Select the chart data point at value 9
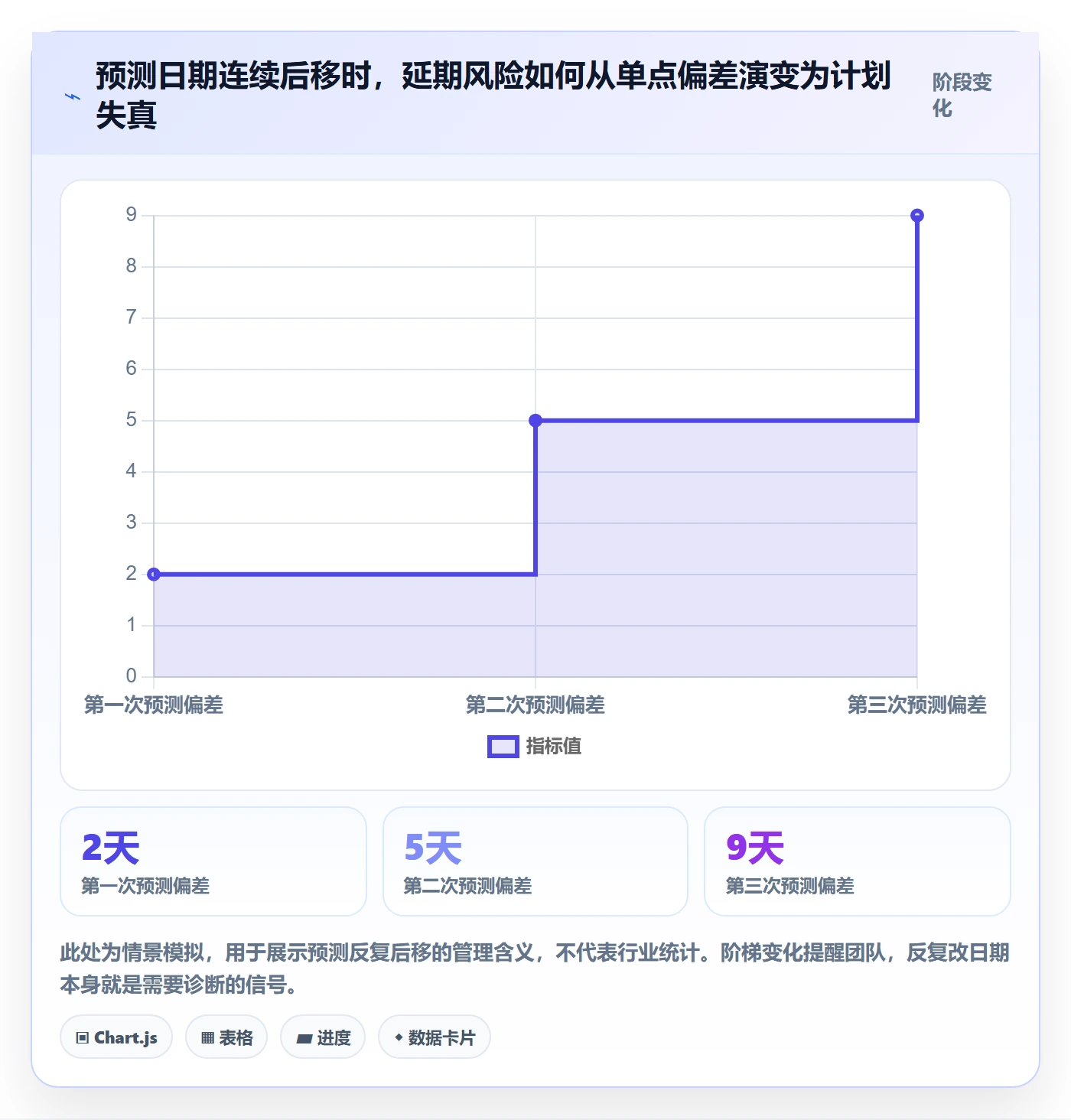This screenshot has height=1120, width=1071. 917,216
